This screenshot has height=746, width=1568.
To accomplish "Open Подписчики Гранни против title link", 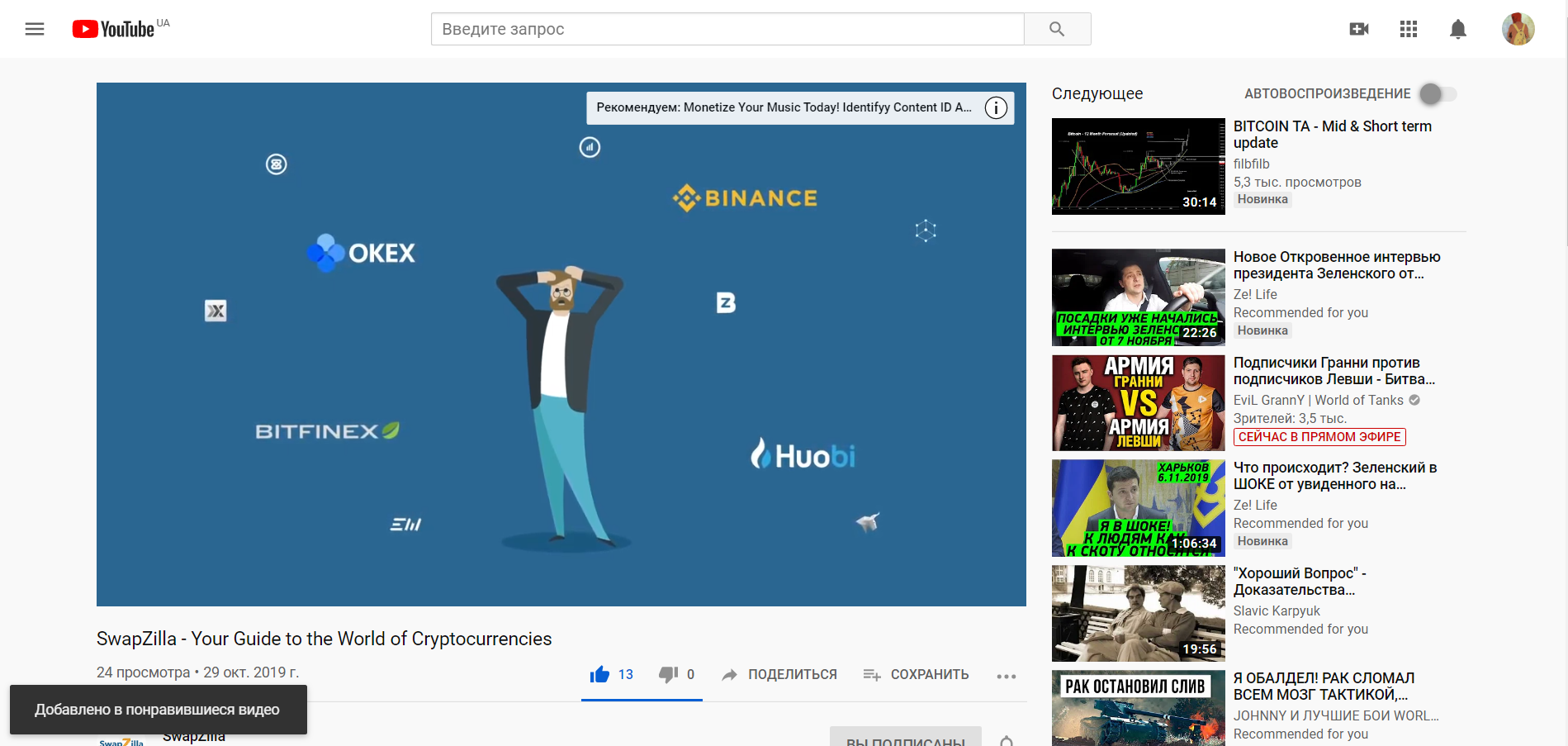I will tap(1334, 371).
